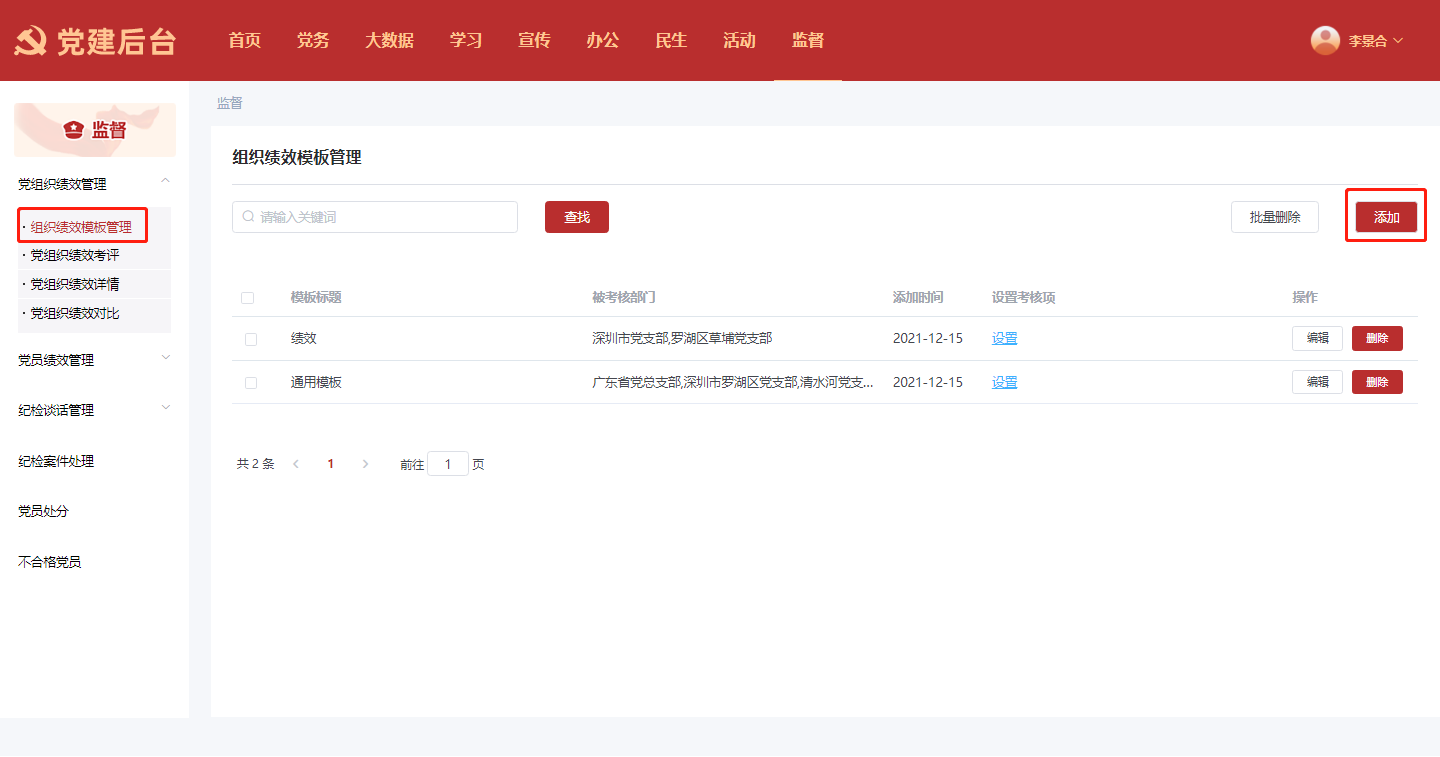This screenshot has width=1440, height=757.
Task: Switch to the 党务 navigation tab
Action: [x=313, y=41]
